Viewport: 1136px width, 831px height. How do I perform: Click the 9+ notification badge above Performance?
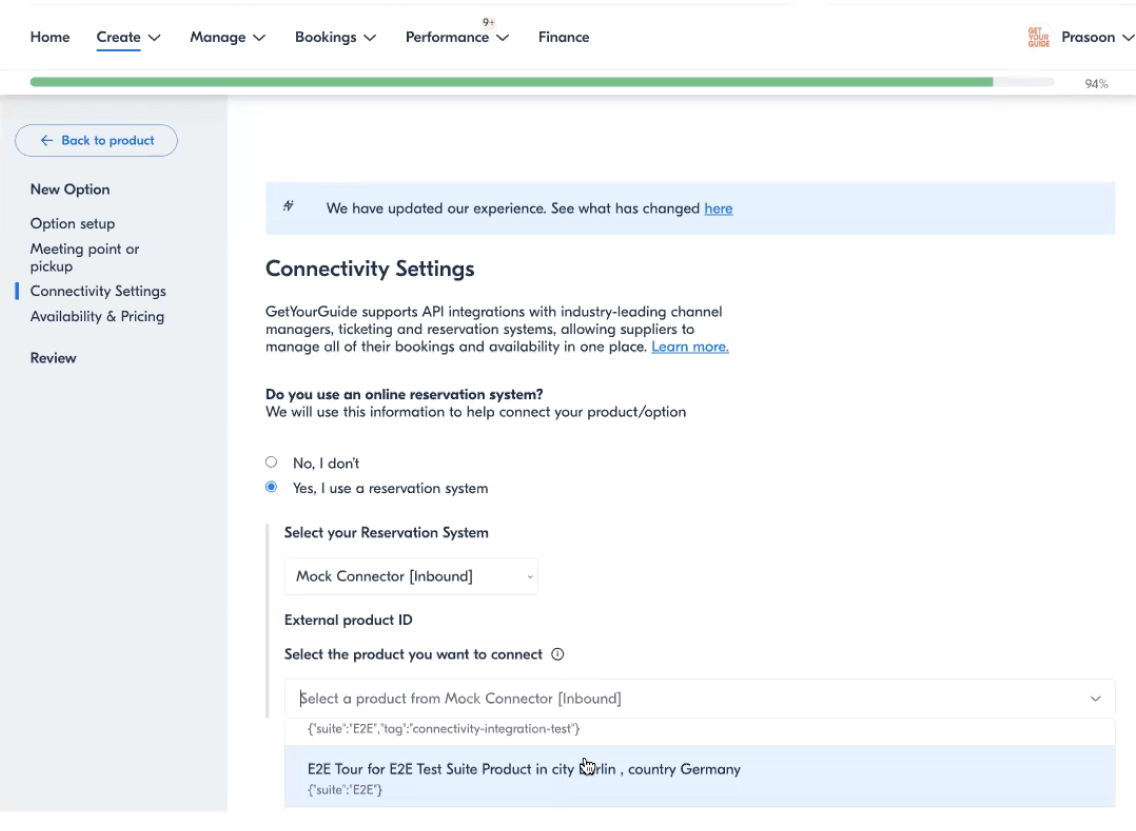click(x=489, y=22)
